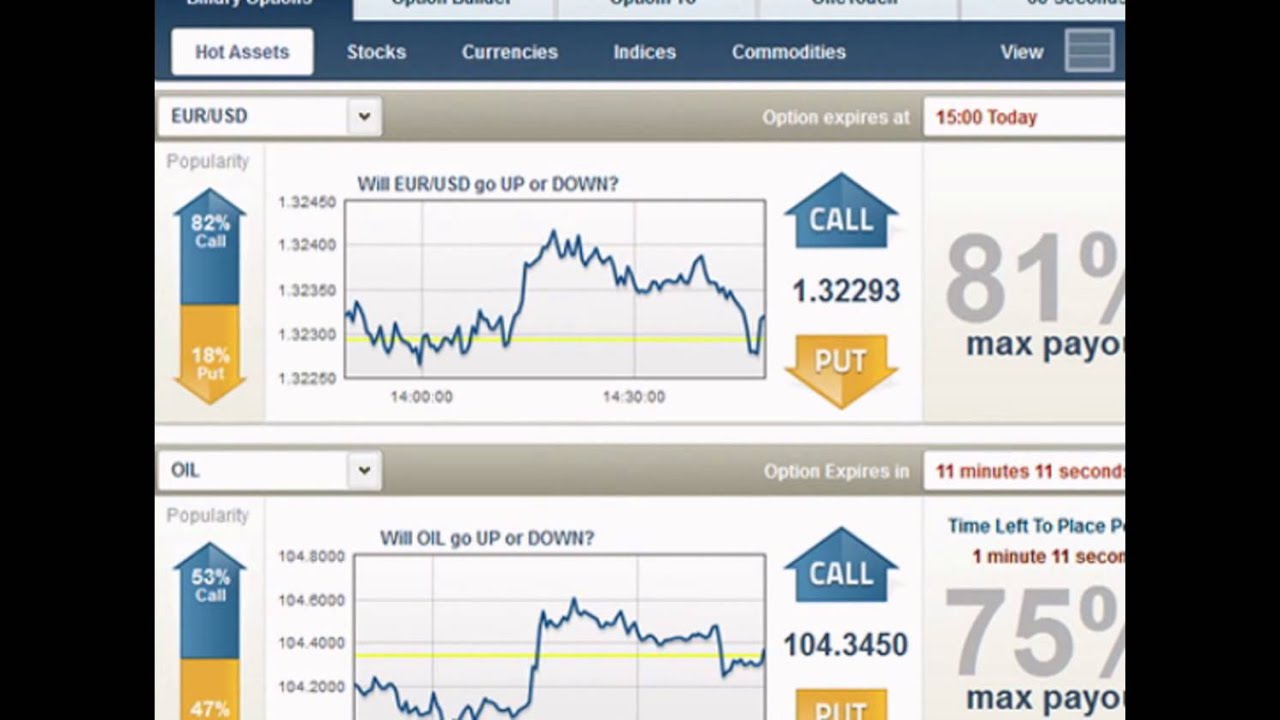Open the Stocks category
The width and height of the screenshot is (1280, 720).
point(376,52)
